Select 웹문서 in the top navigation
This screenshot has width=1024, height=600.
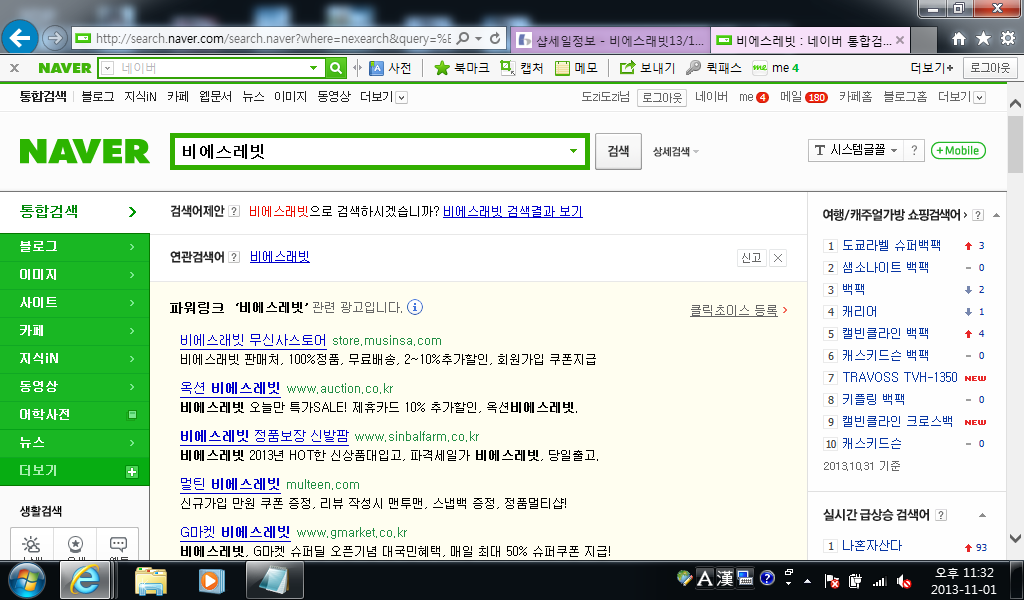coord(216,97)
